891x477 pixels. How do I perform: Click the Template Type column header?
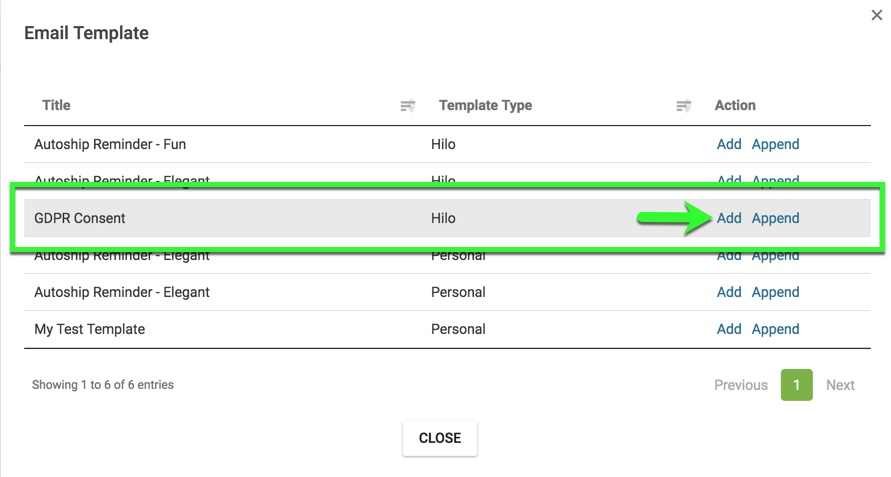coord(485,105)
